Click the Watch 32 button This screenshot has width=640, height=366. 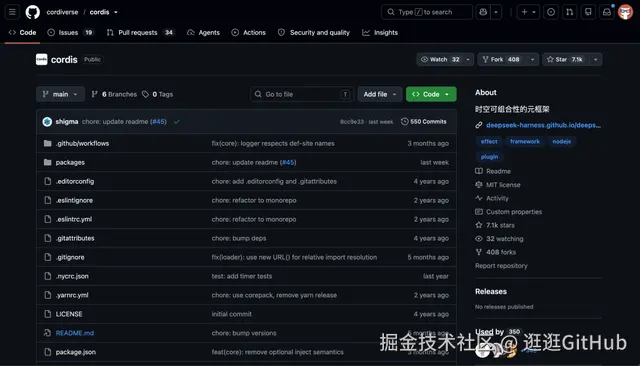pyautogui.click(x=440, y=60)
